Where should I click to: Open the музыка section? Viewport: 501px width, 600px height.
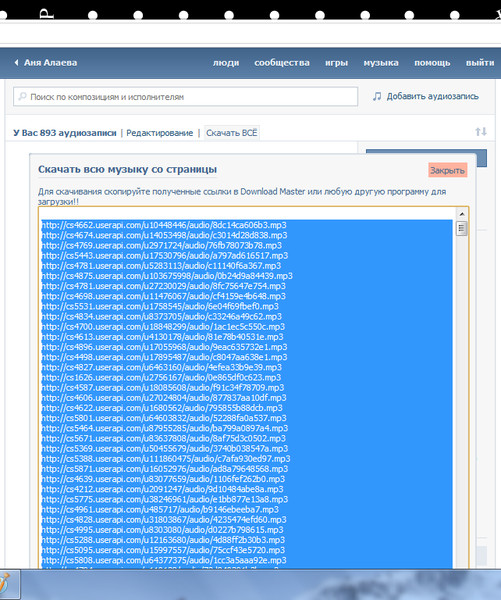point(381,63)
